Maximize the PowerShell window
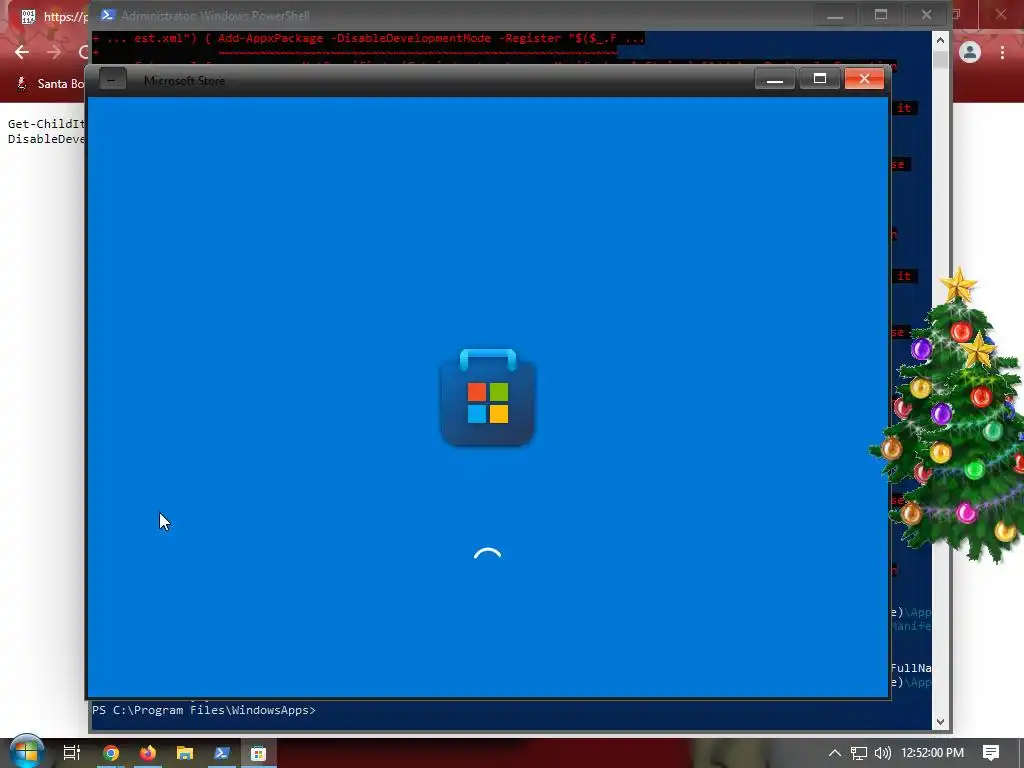 [881, 15]
